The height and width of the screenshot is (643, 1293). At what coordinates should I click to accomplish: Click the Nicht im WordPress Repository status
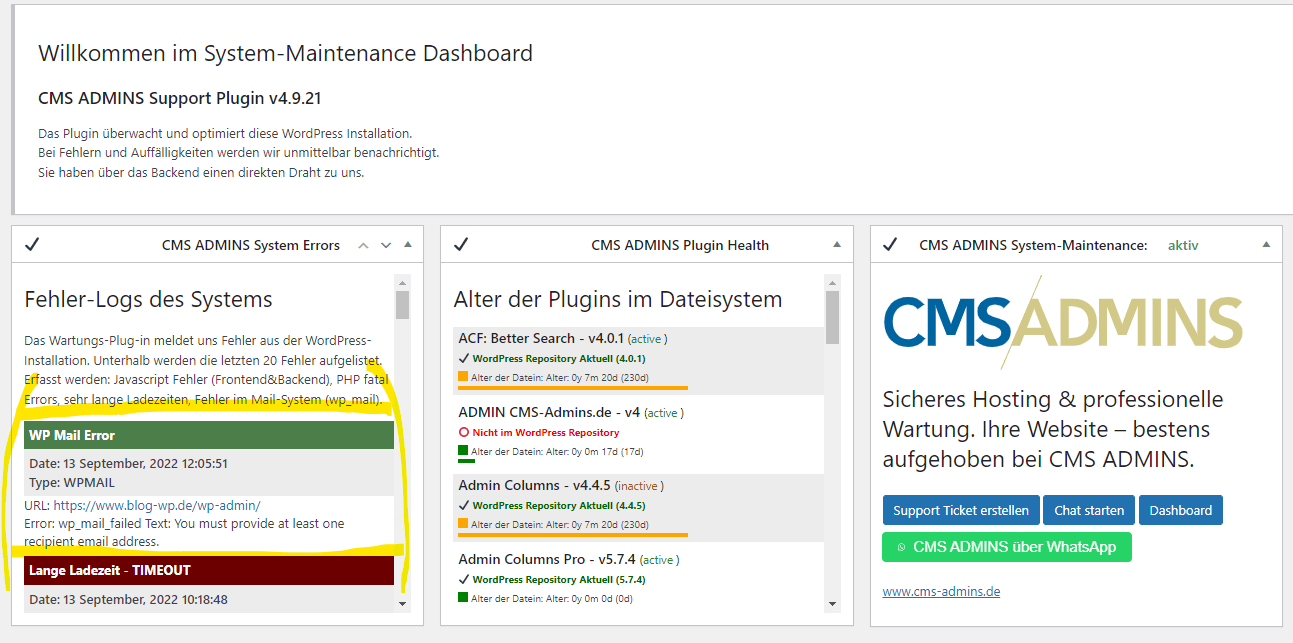546,433
